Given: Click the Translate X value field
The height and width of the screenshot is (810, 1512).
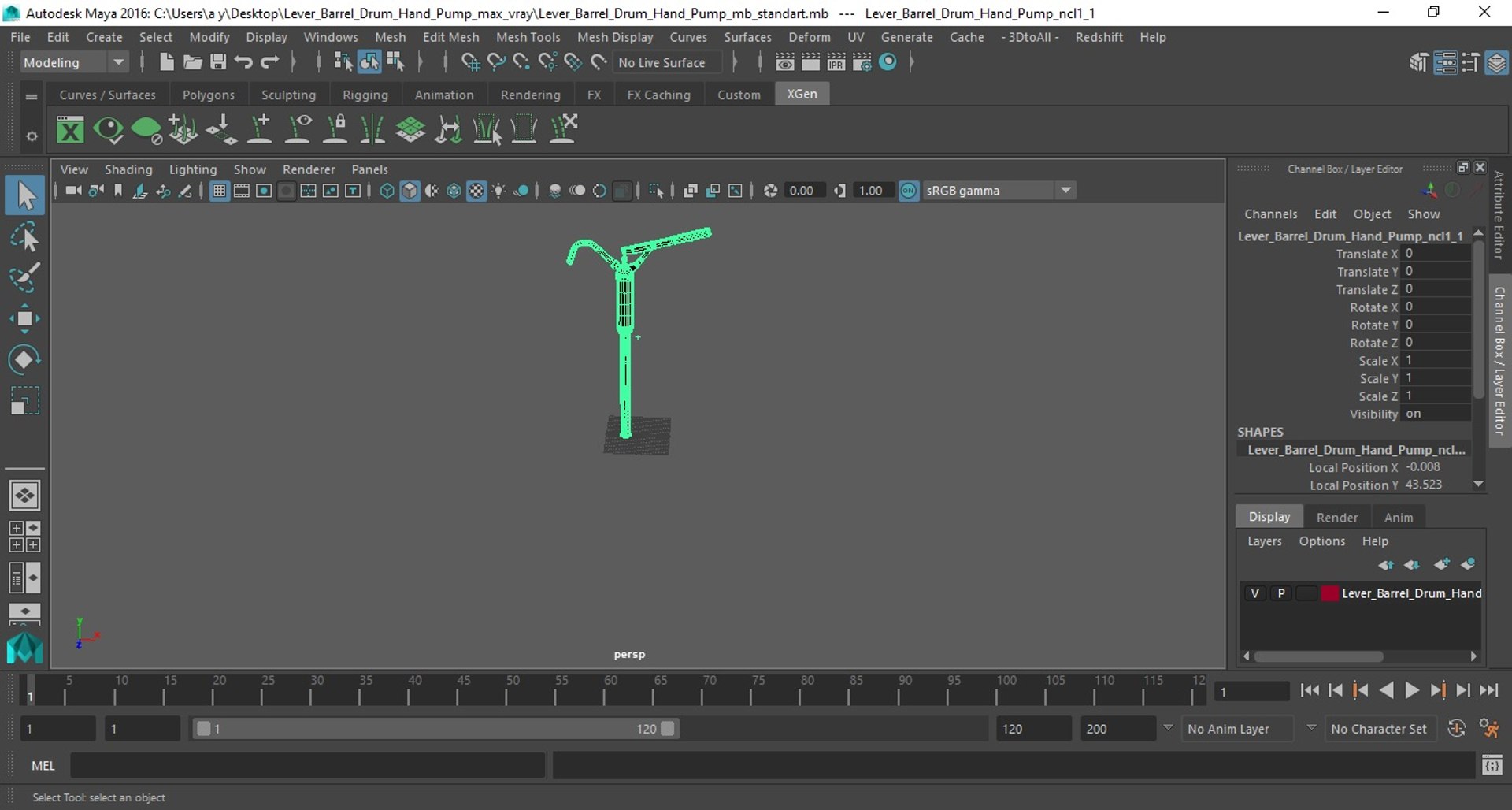Looking at the screenshot, I should click(1436, 254).
